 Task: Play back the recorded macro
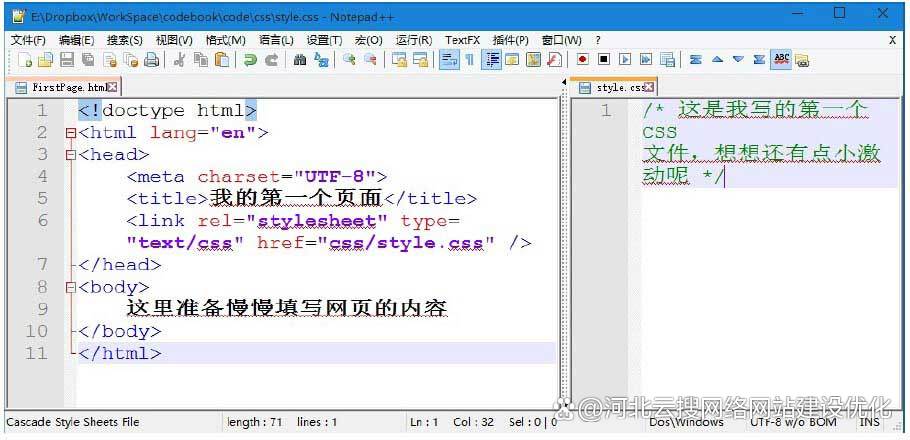pyautogui.click(x=625, y=60)
